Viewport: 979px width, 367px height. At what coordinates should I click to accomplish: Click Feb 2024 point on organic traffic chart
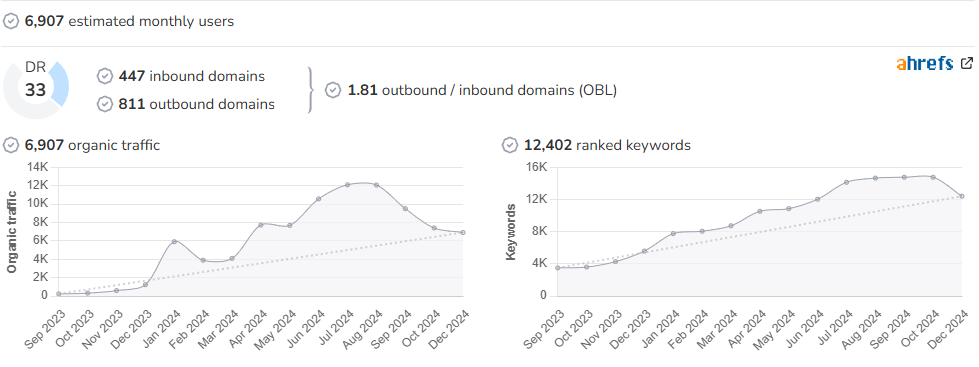click(x=203, y=260)
